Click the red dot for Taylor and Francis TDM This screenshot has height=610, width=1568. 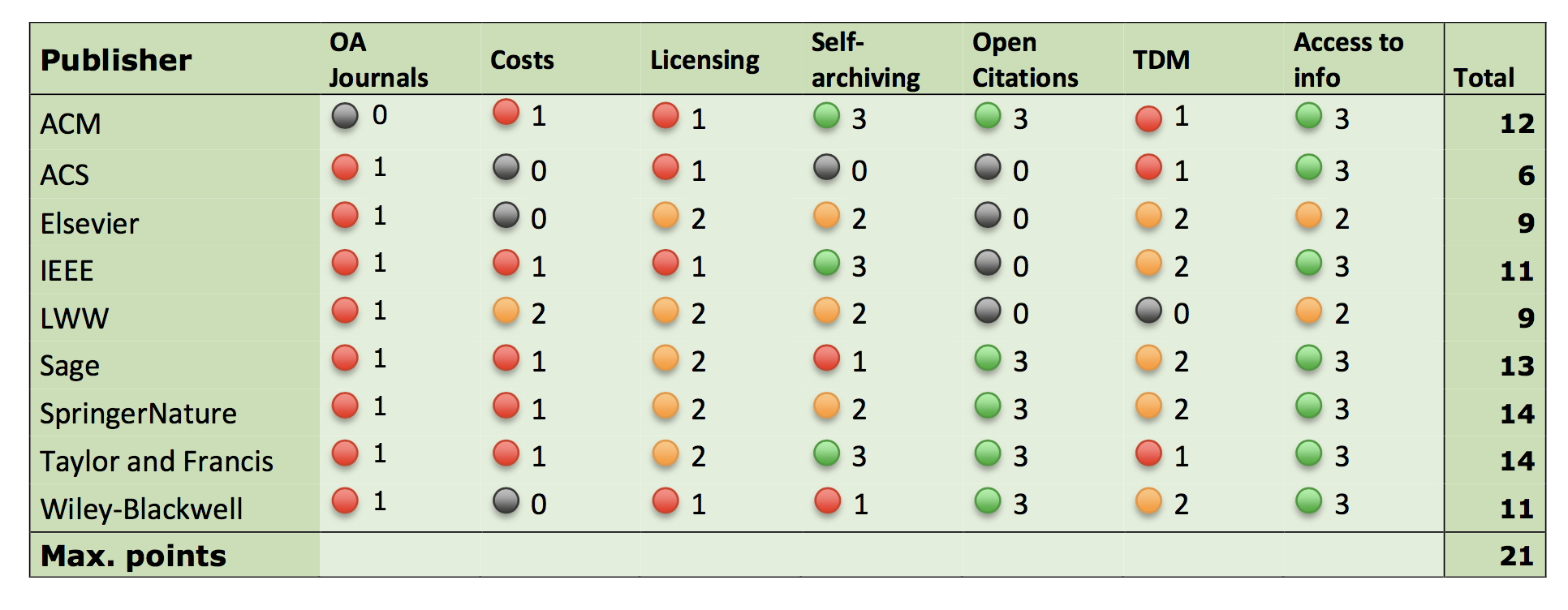pyautogui.click(x=1148, y=453)
